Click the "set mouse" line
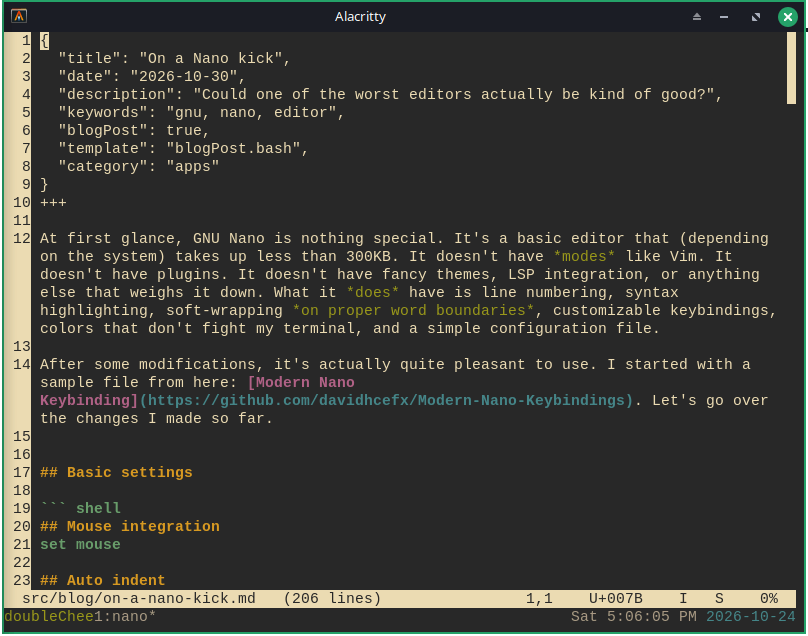The height and width of the screenshot is (636, 808). pyautogui.click(x=80, y=545)
